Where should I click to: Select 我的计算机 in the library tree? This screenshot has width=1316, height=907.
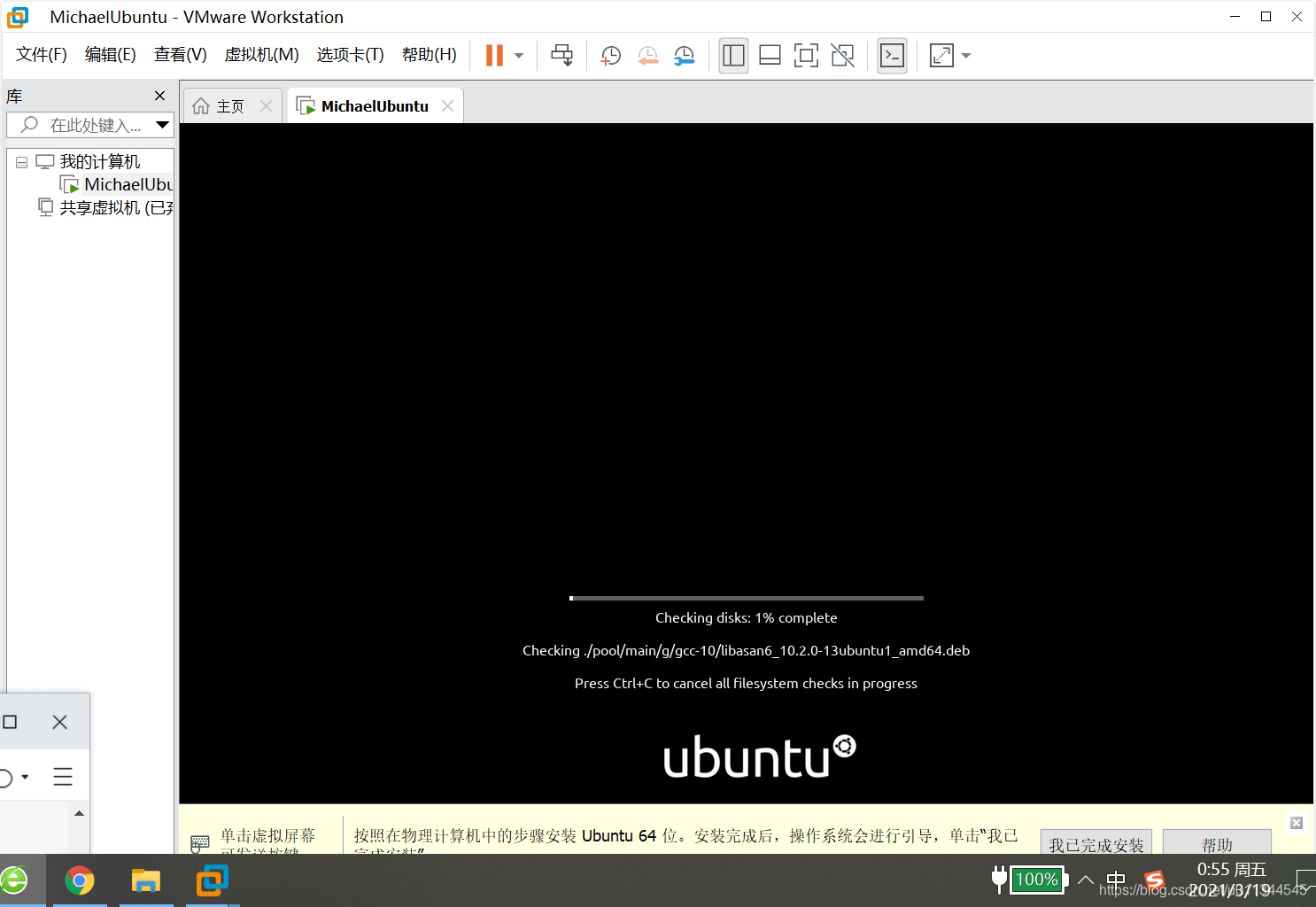coord(100,162)
